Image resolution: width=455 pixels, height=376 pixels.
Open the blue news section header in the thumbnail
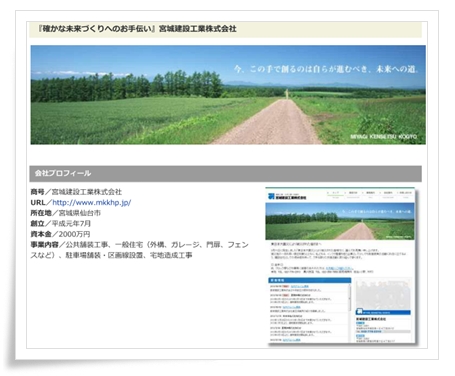(x=309, y=280)
